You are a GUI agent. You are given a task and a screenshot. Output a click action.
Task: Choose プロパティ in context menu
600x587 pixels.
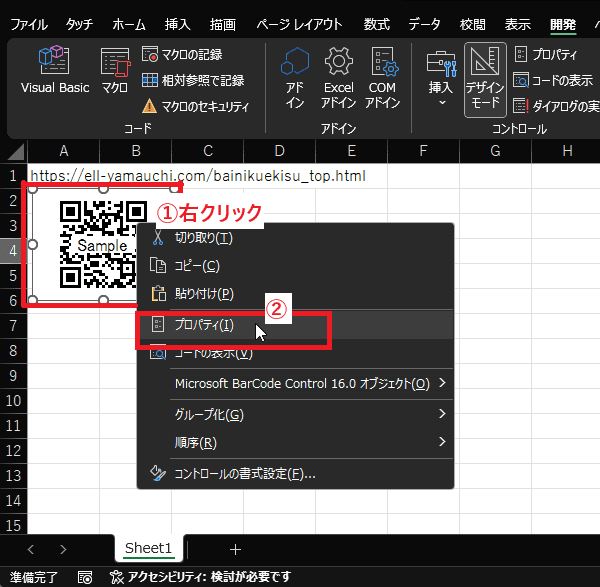204,324
